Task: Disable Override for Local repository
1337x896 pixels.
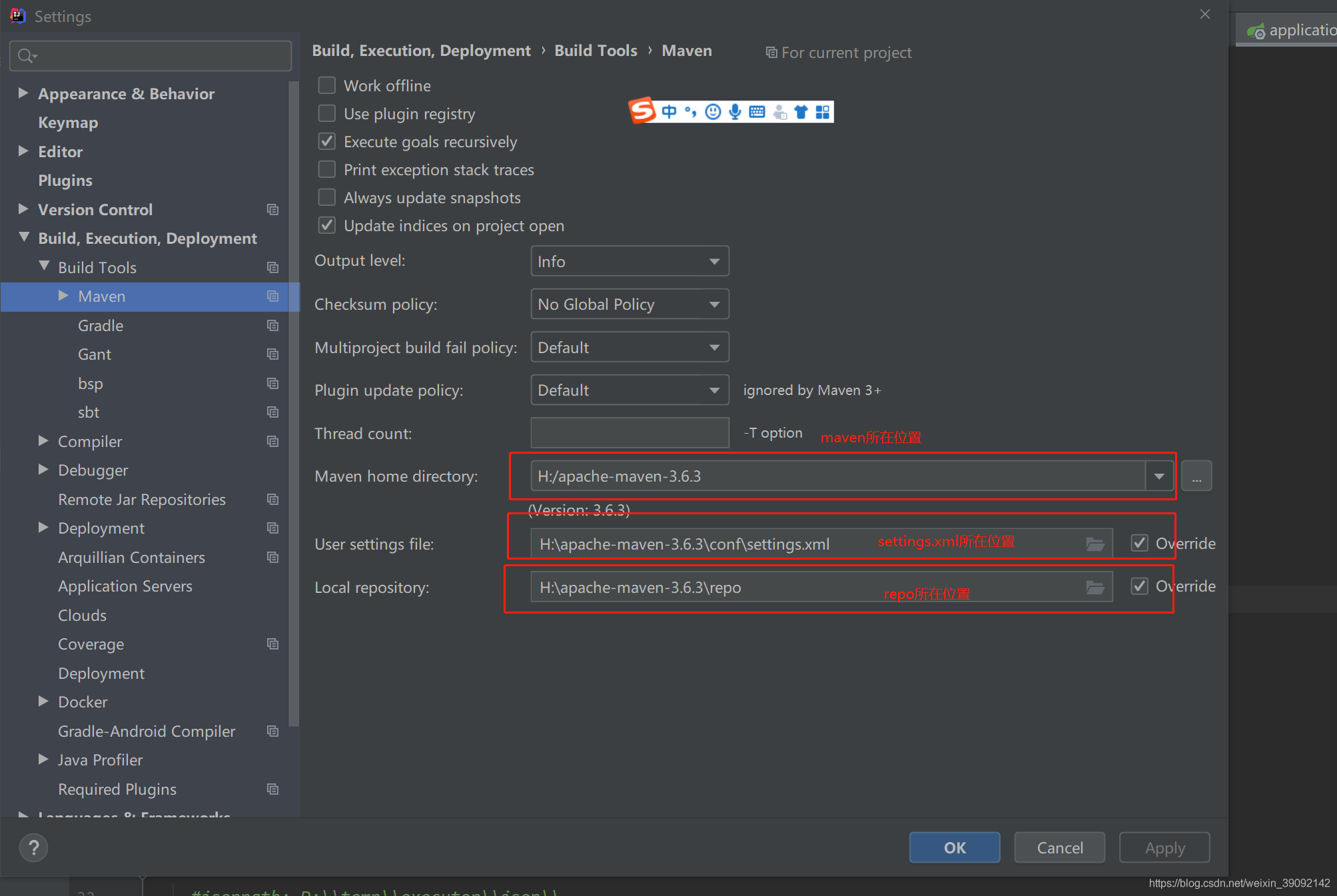Action: pyautogui.click(x=1139, y=586)
